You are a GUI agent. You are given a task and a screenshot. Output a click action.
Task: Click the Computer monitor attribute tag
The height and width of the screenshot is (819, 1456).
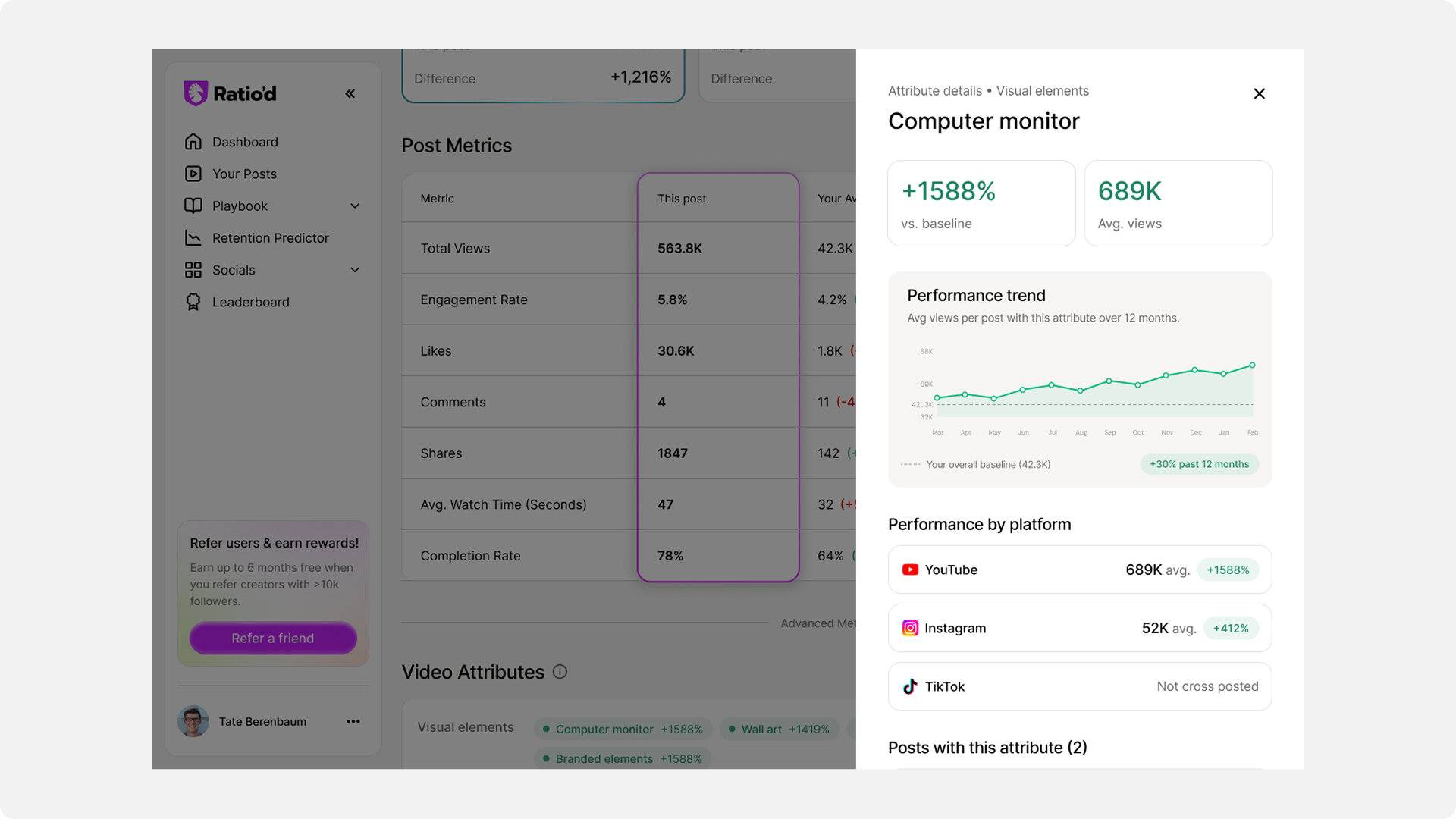click(x=623, y=729)
